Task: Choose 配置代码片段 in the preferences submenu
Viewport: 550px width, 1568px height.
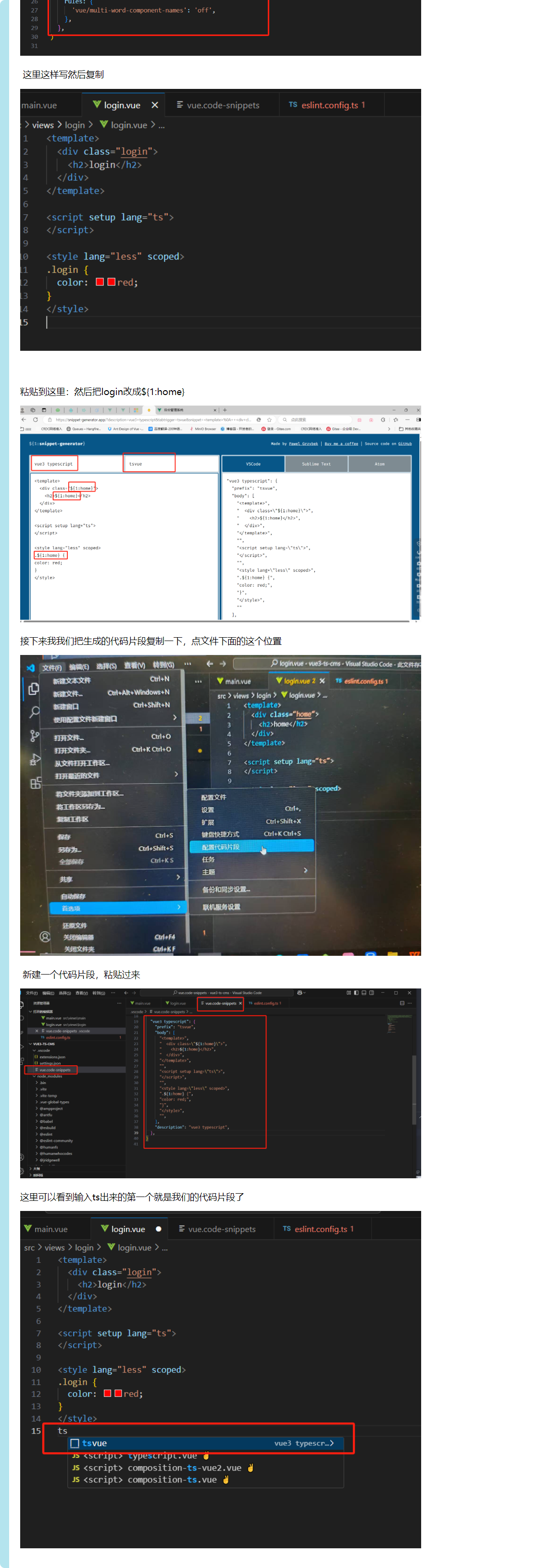Action: click(x=251, y=846)
